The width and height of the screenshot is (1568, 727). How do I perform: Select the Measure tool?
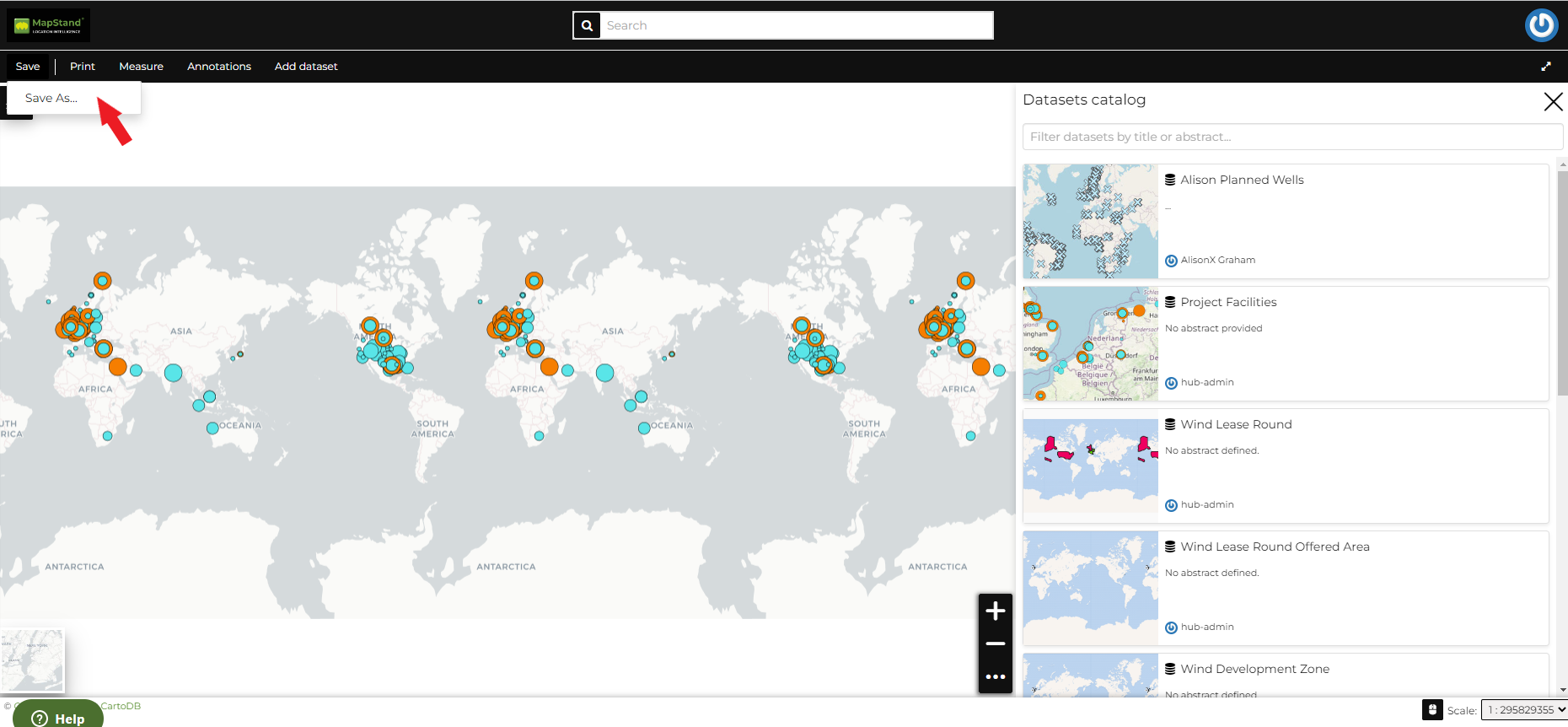pyautogui.click(x=141, y=67)
